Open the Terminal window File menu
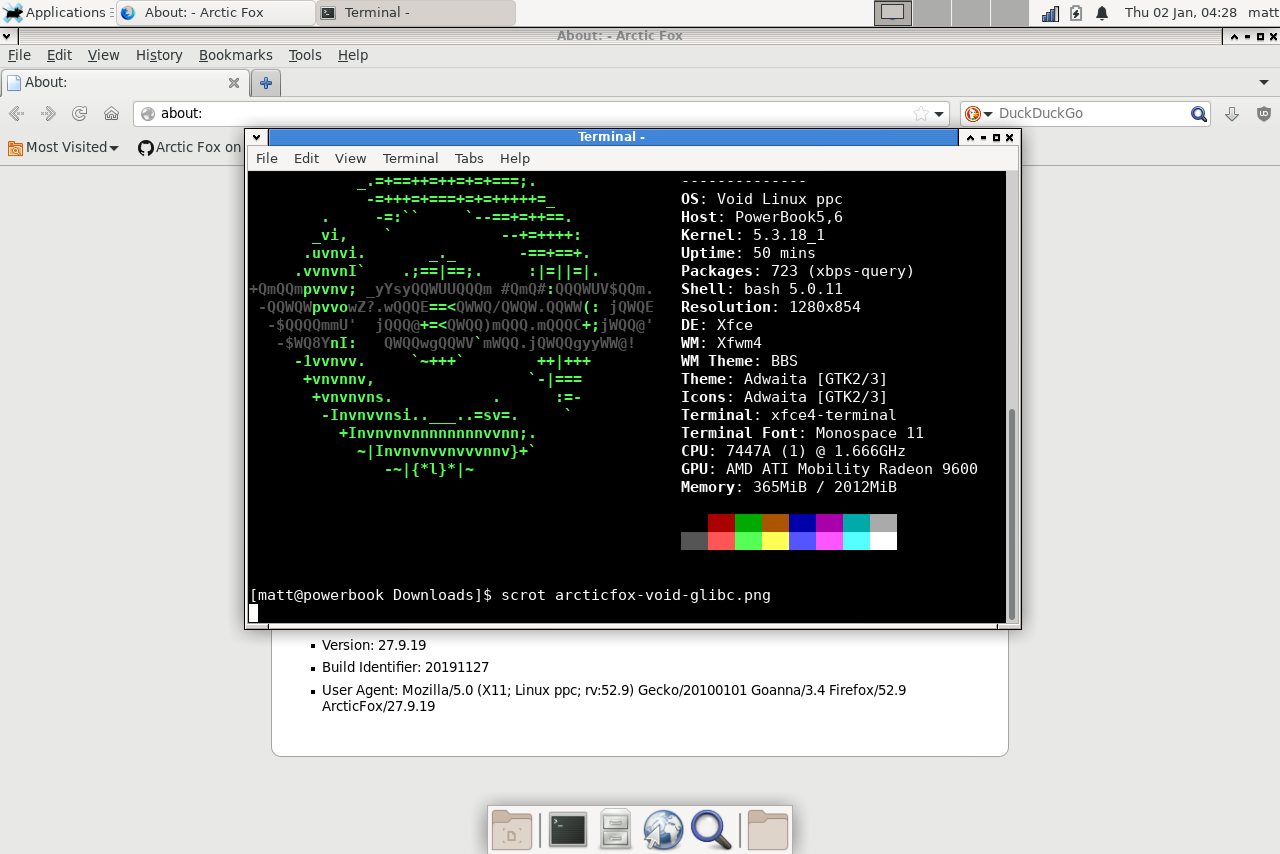The height and width of the screenshot is (854, 1280). click(x=267, y=158)
